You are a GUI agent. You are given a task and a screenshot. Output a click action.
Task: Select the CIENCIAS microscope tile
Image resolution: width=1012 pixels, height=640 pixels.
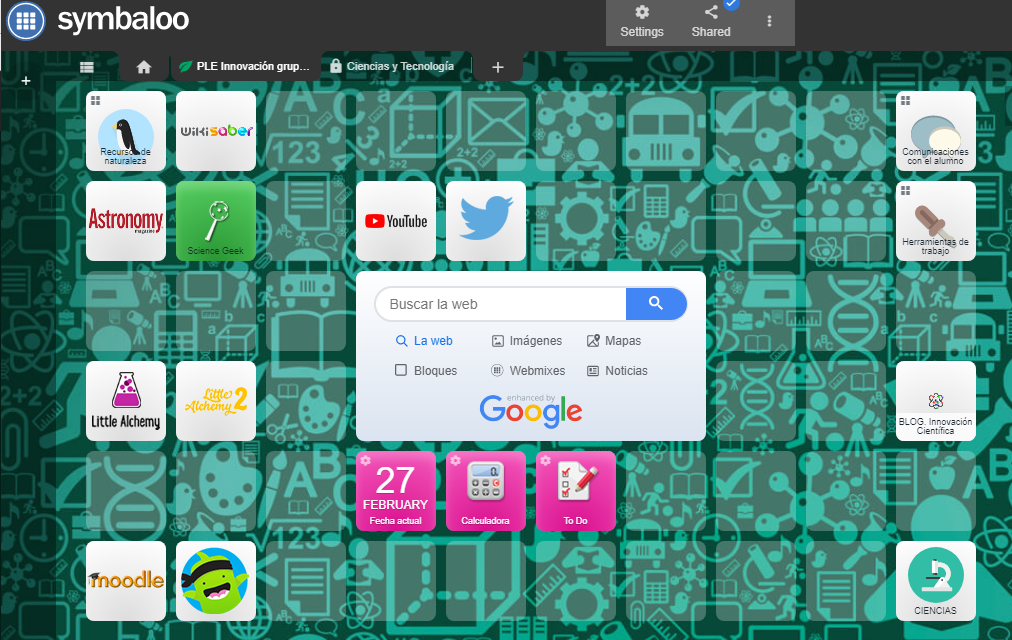tap(935, 580)
